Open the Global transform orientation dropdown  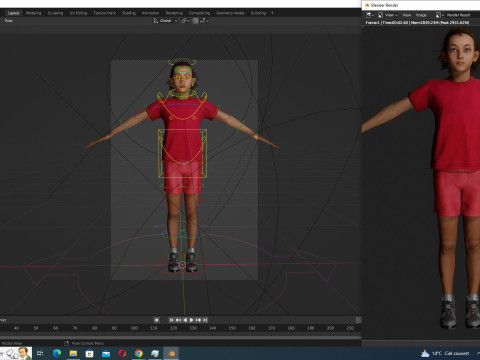tap(165, 21)
